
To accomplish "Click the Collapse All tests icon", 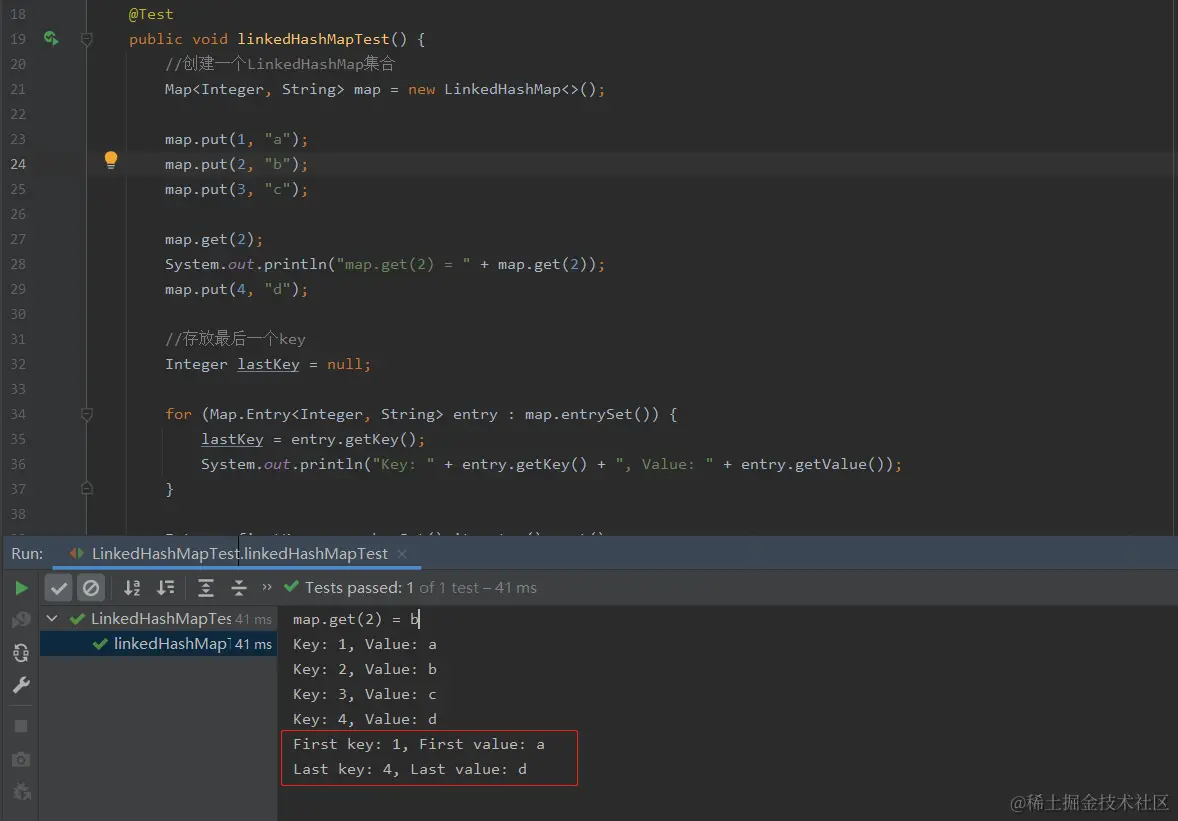I will pyautogui.click(x=238, y=588).
